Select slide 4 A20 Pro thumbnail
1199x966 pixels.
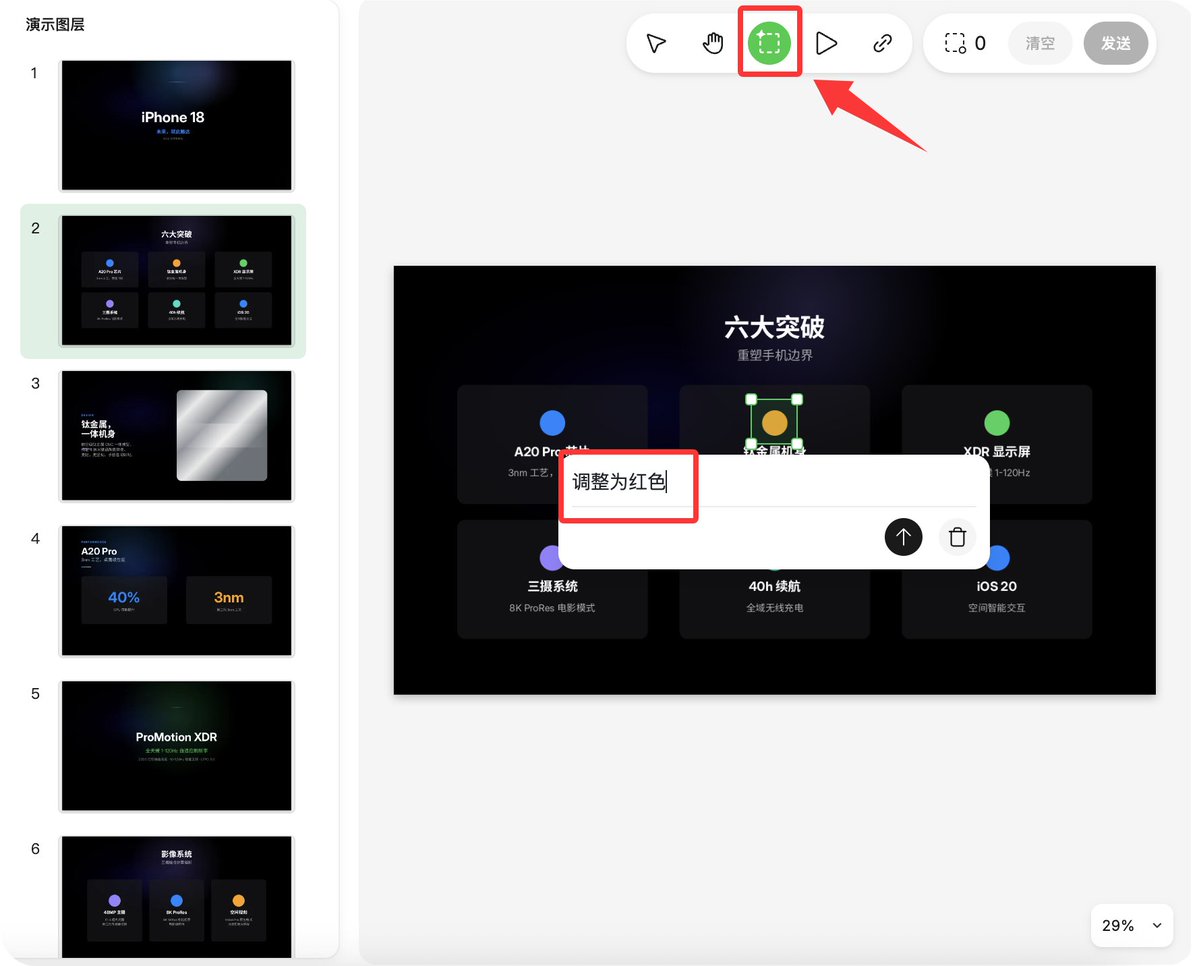[x=177, y=590]
